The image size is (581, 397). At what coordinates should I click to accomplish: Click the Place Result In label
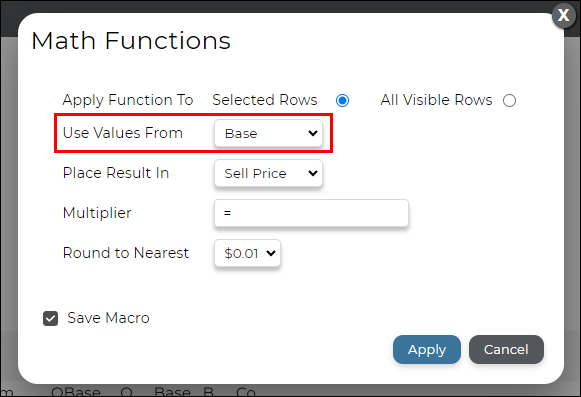click(116, 173)
